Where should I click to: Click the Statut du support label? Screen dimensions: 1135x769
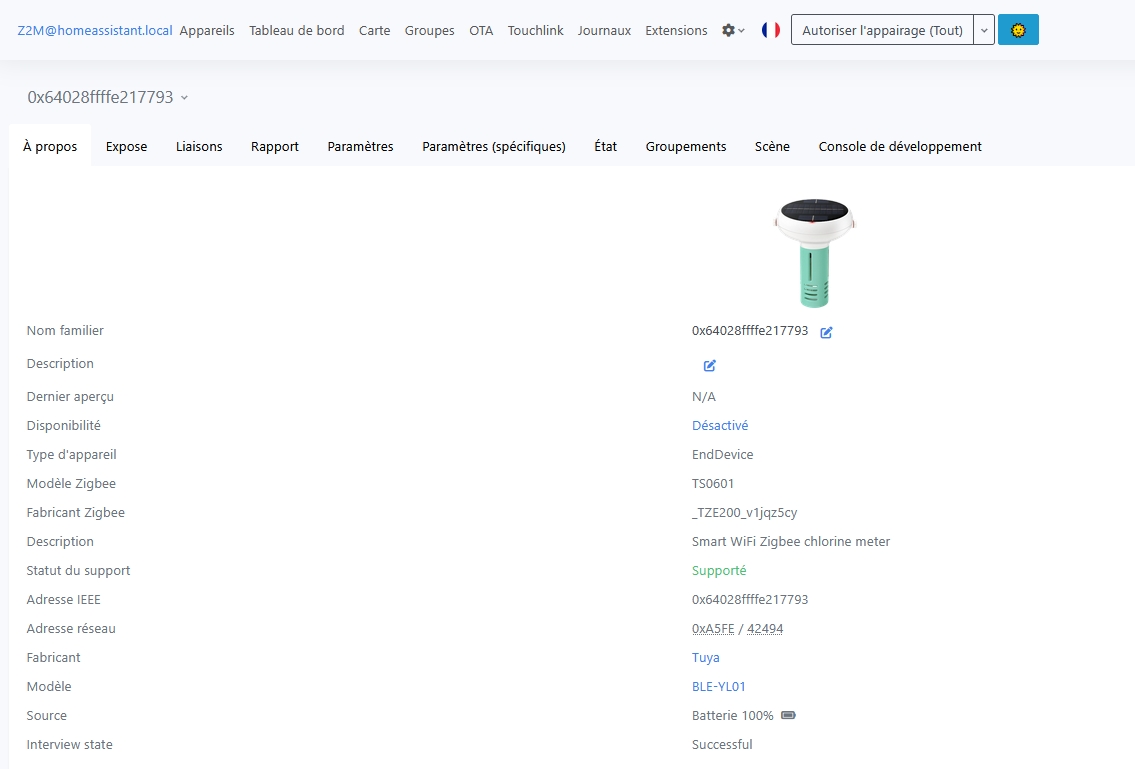click(x=78, y=571)
